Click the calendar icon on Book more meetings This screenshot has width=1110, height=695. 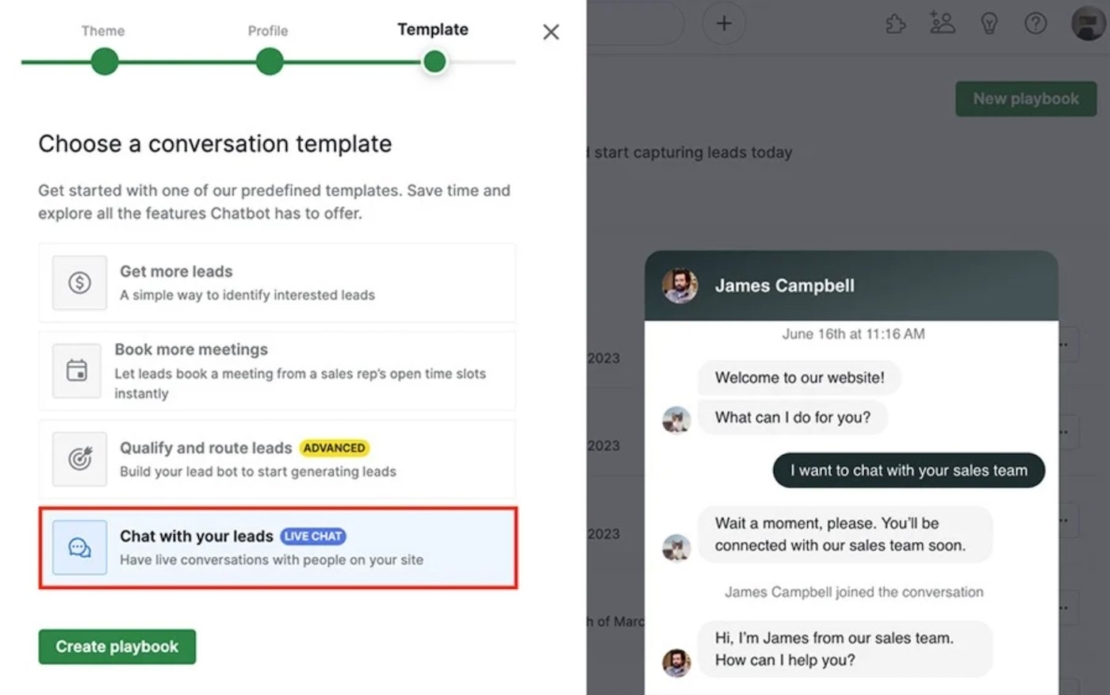[x=78, y=370]
